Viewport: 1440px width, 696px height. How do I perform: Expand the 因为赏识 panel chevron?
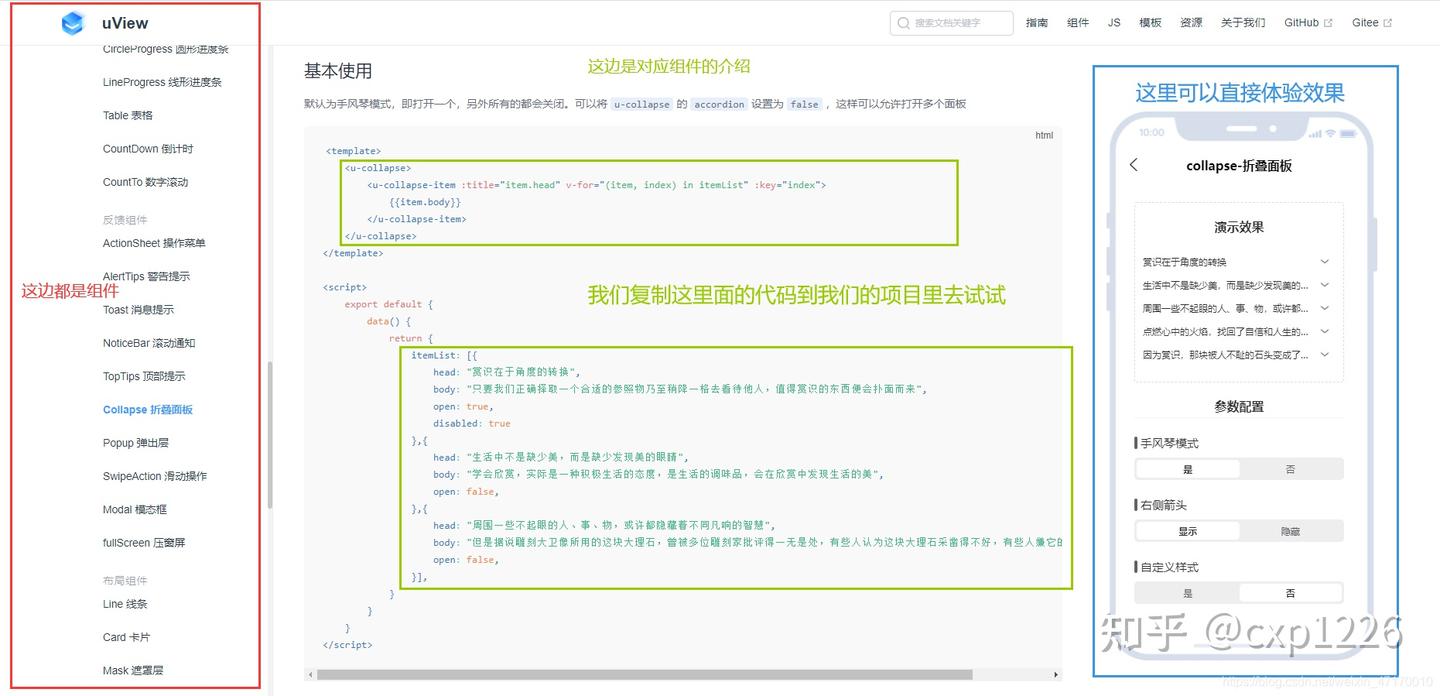coord(1325,354)
